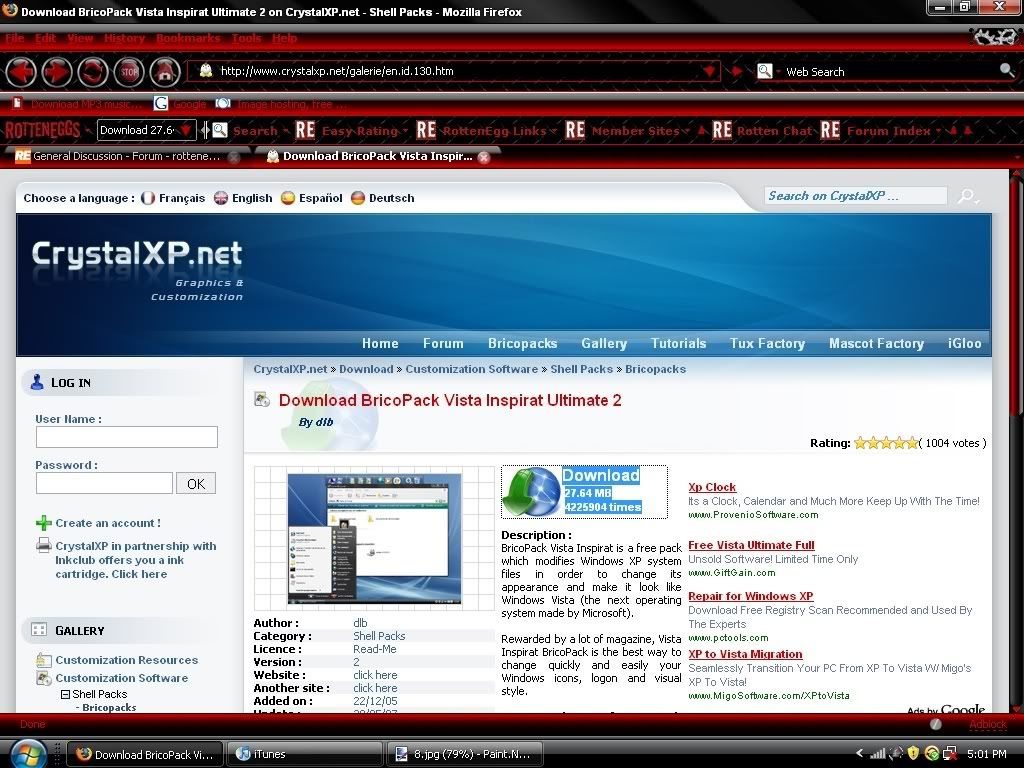
Task: Click the BricoPack Vista screenshot thumbnail
Action: click(374, 539)
